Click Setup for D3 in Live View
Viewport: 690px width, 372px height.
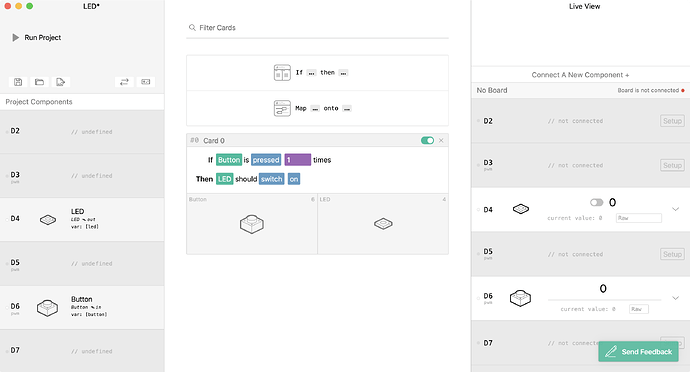coord(672,166)
